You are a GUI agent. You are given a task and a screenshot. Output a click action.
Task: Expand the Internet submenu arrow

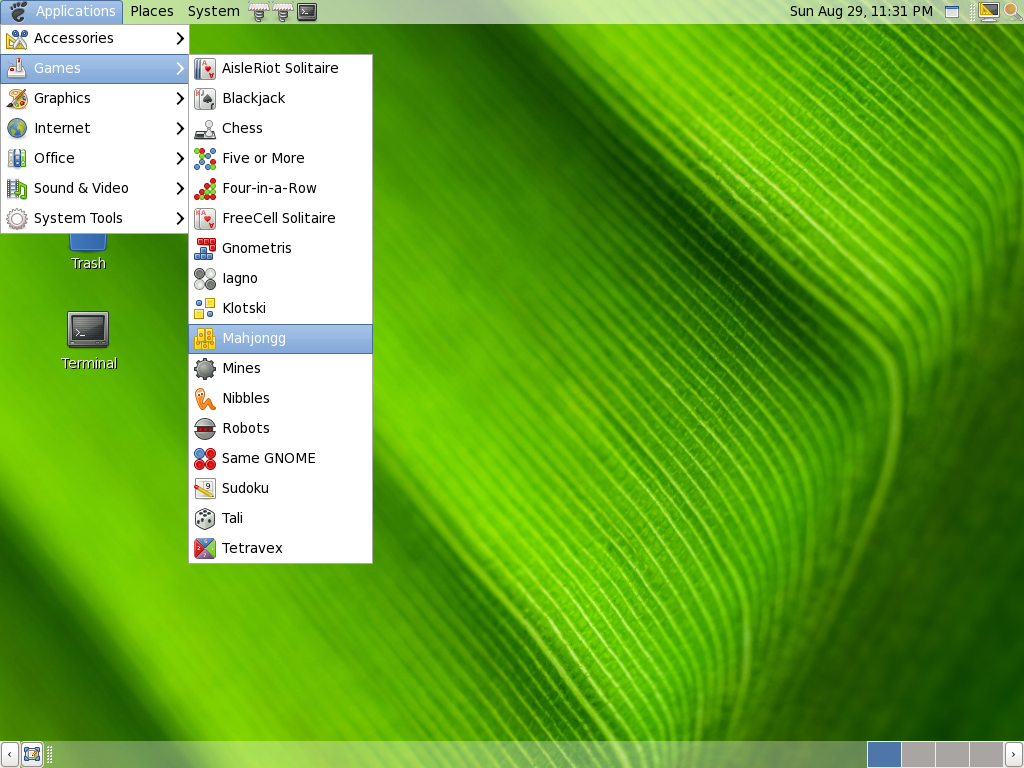(x=180, y=129)
